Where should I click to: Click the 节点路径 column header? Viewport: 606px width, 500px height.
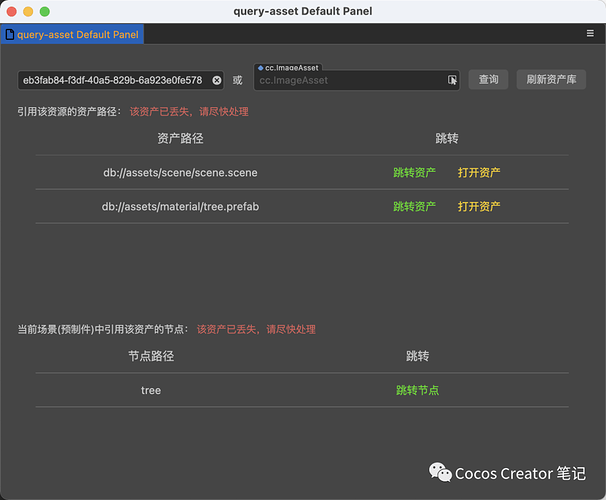151,356
